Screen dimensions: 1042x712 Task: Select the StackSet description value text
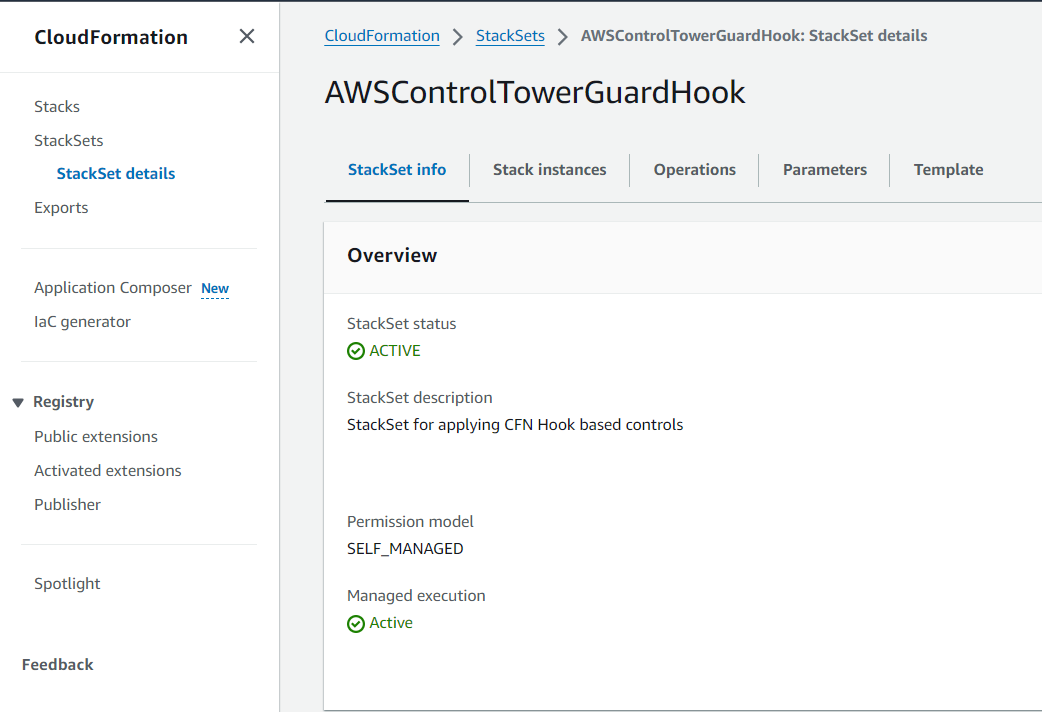click(515, 425)
